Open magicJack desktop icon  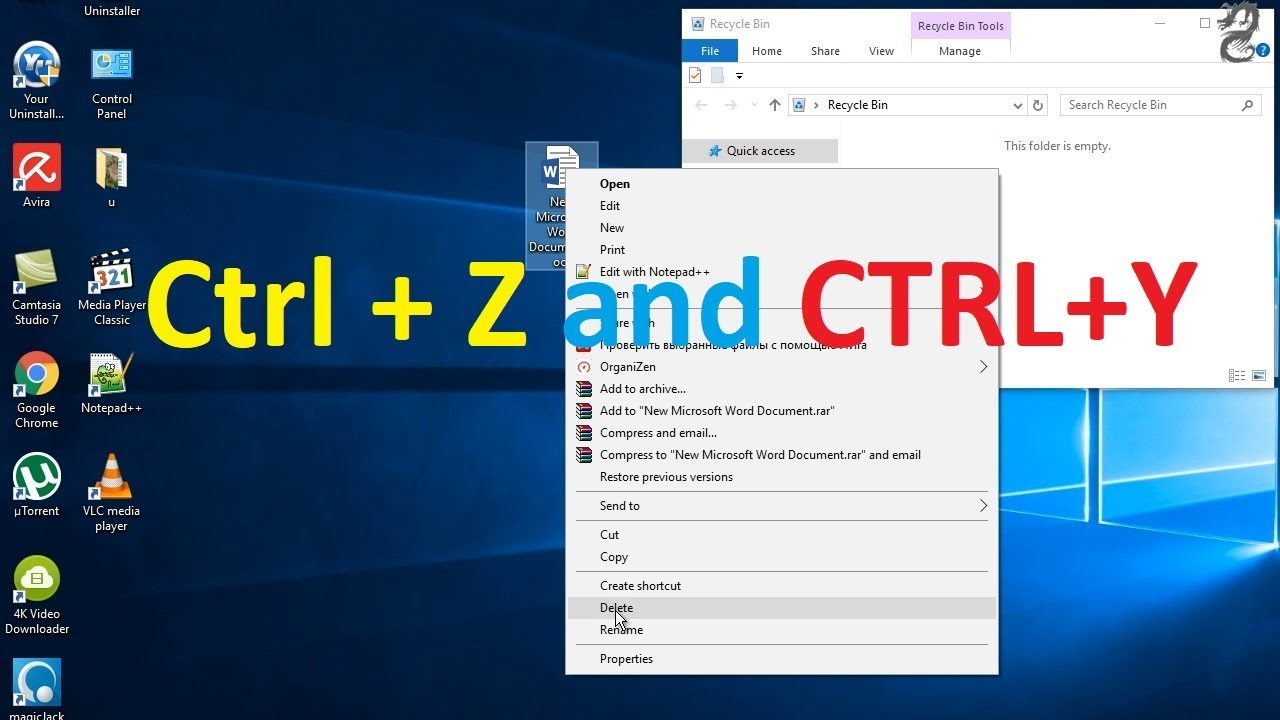[37, 689]
